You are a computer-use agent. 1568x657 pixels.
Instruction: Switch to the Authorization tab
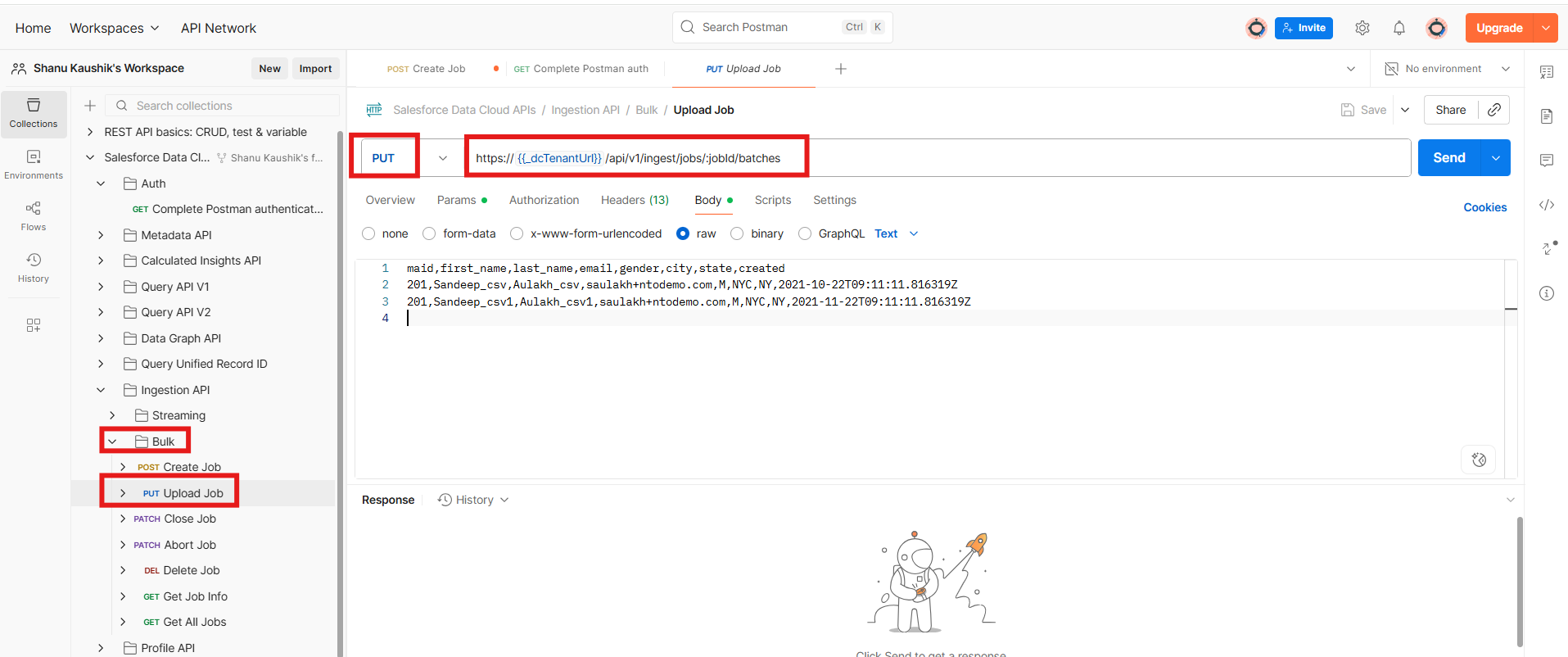544,200
